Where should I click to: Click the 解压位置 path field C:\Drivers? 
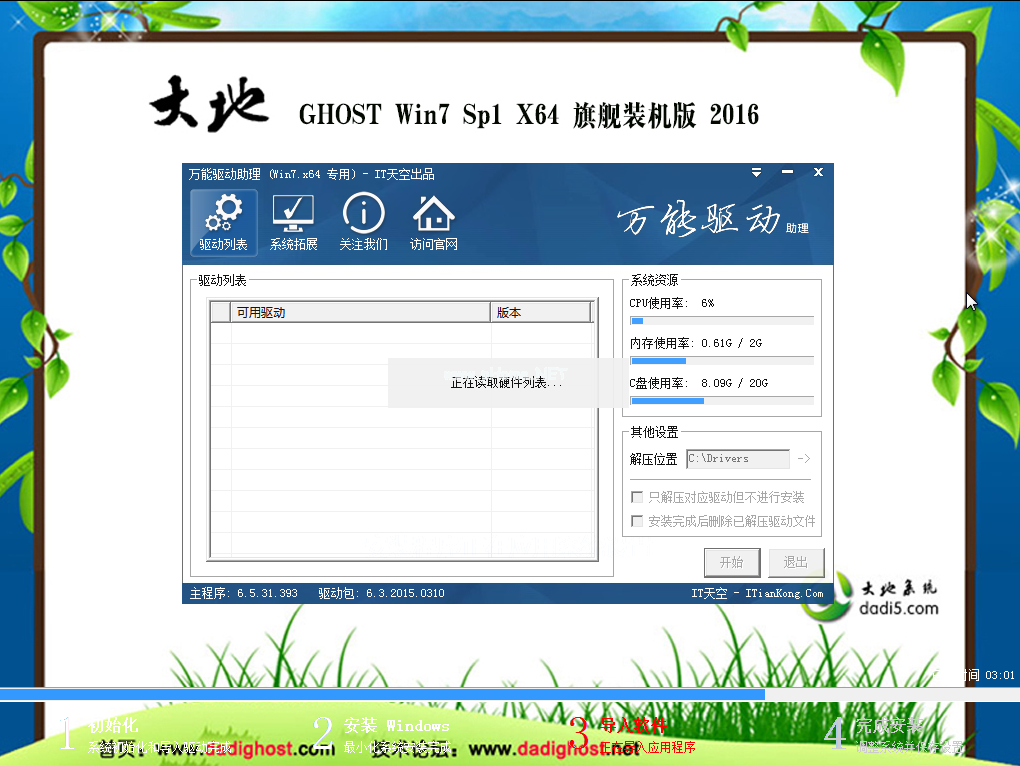click(x=738, y=459)
